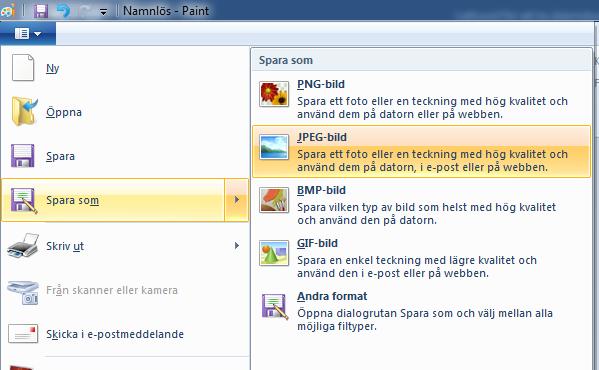Choose the Skriv ut menu label
Image resolution: width=599 pixels, height=370 pixels.
tap(65, 246)
